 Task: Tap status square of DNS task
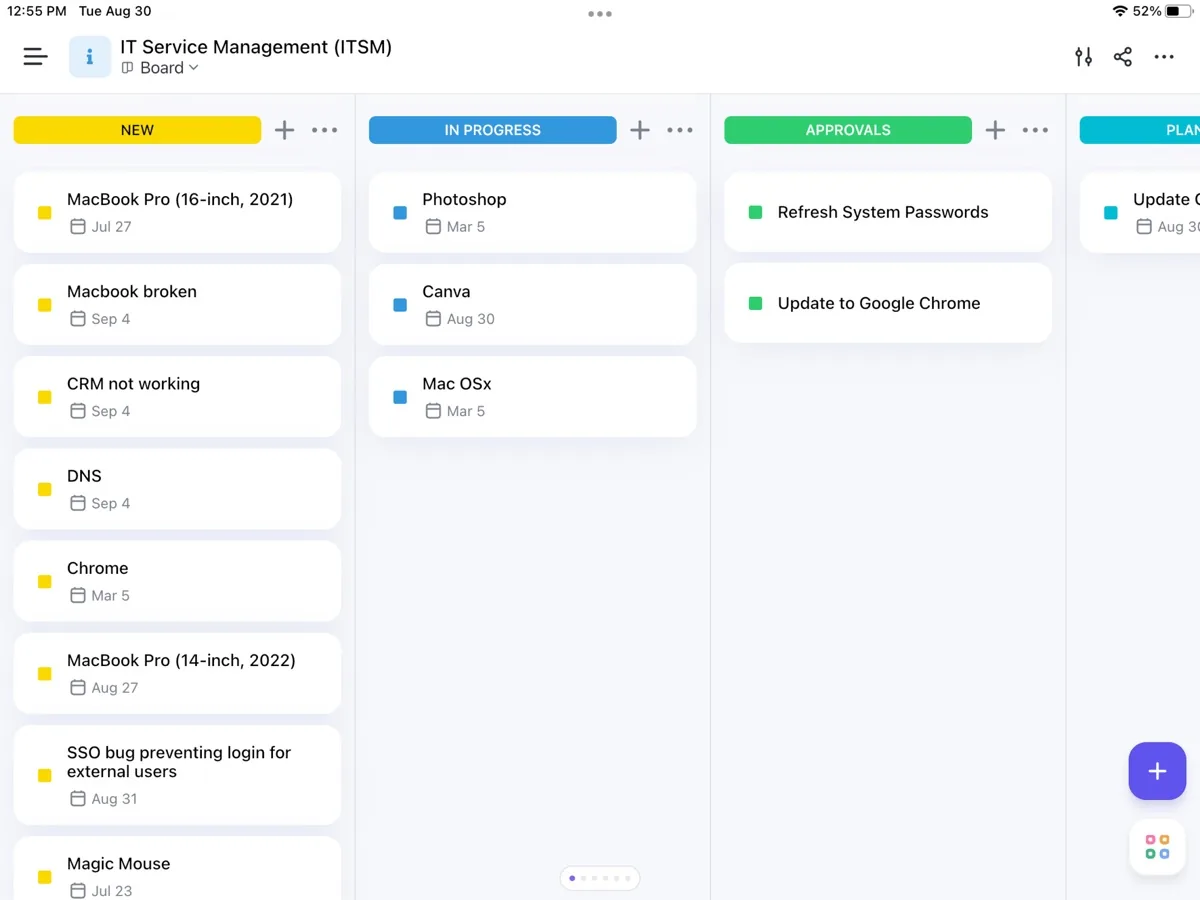pos(44,489)
